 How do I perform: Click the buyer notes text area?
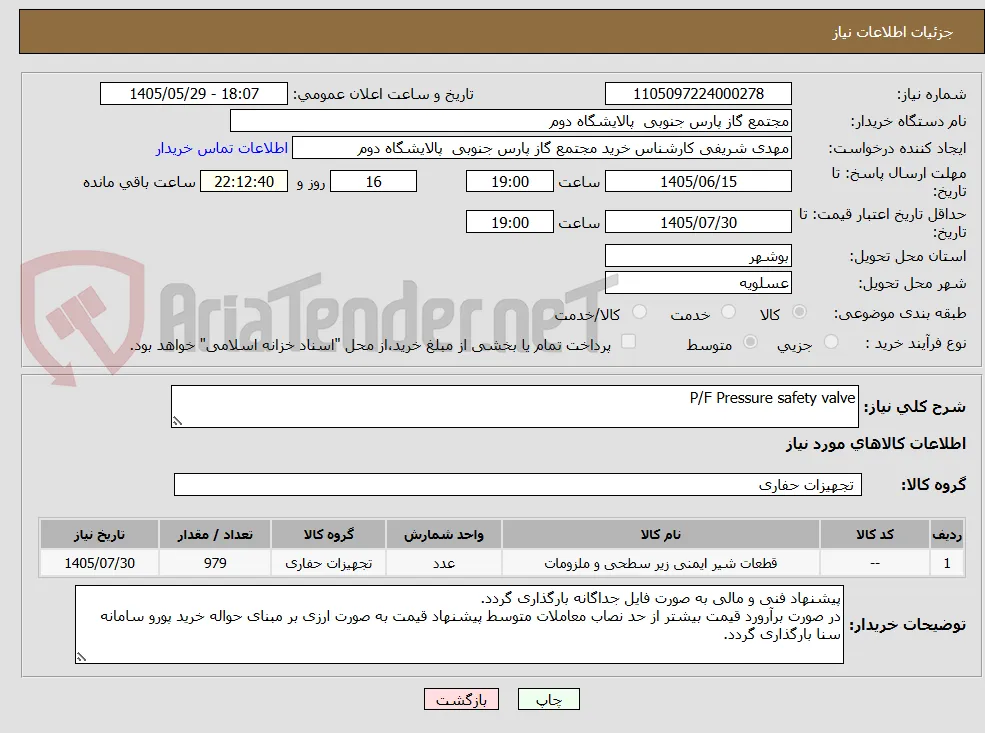click(x=459, y=624)
